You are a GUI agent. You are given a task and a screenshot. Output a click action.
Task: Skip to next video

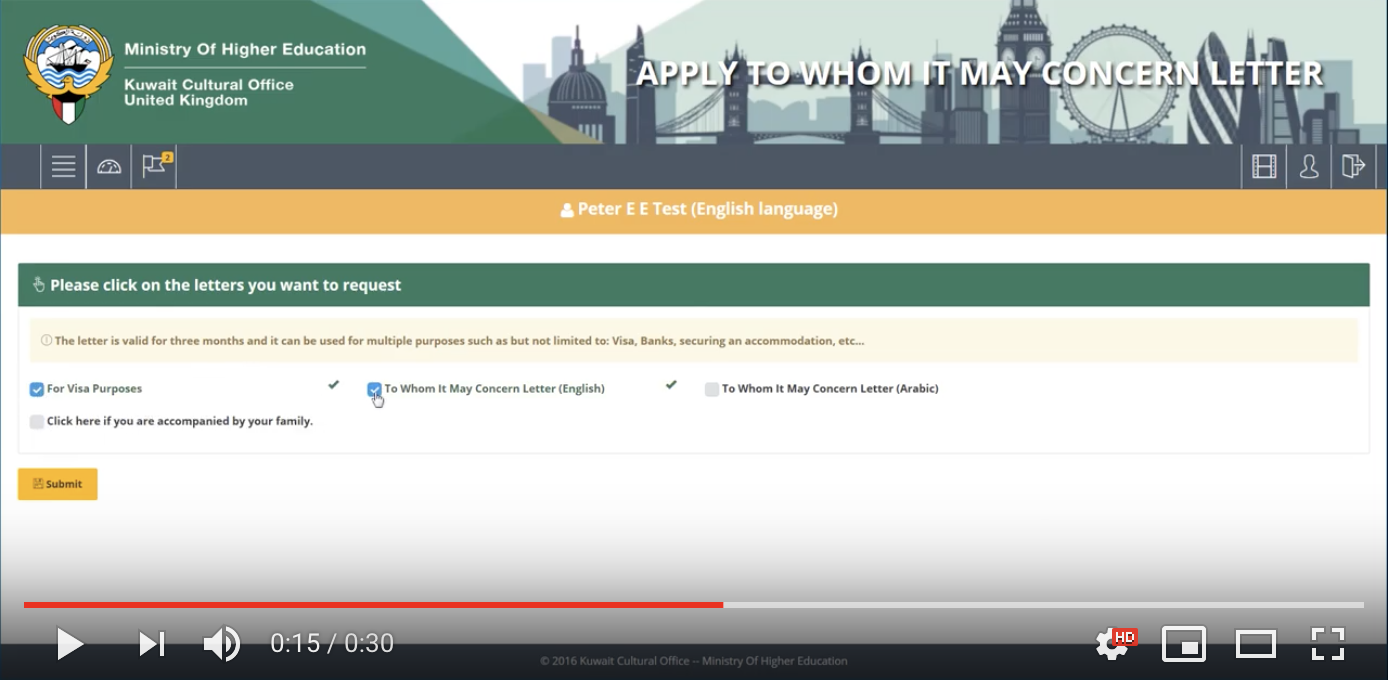152,643
